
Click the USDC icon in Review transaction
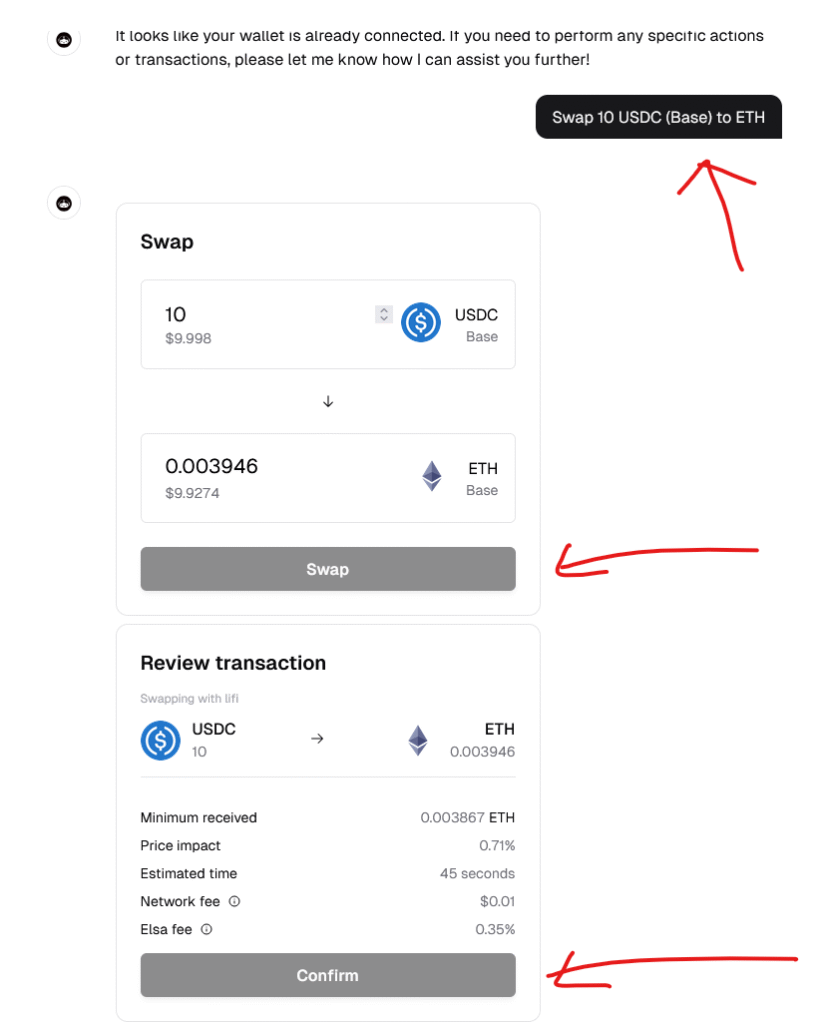(160, 740)
